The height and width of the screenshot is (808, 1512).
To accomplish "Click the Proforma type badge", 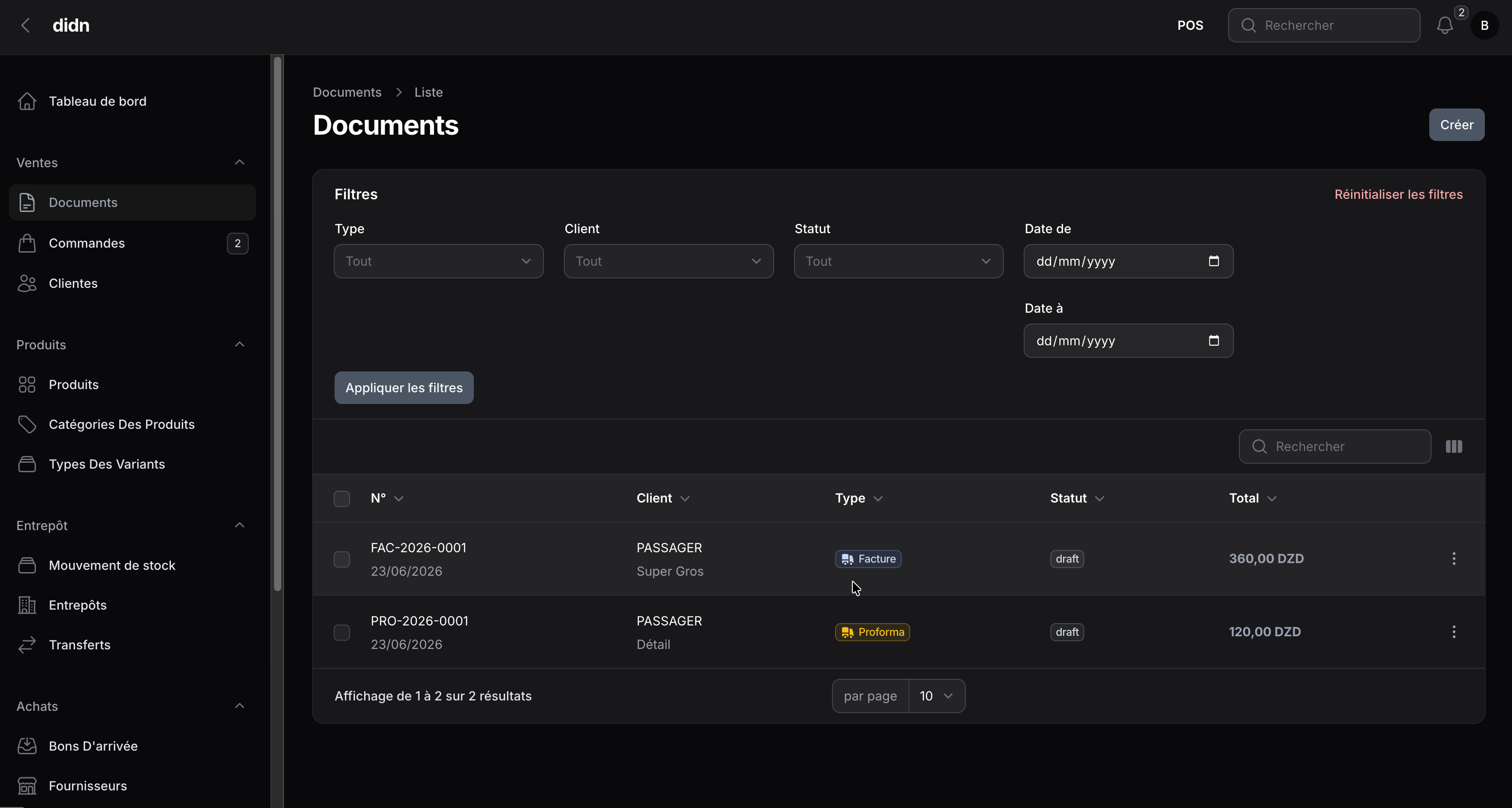I will click(x=872, y=632).
